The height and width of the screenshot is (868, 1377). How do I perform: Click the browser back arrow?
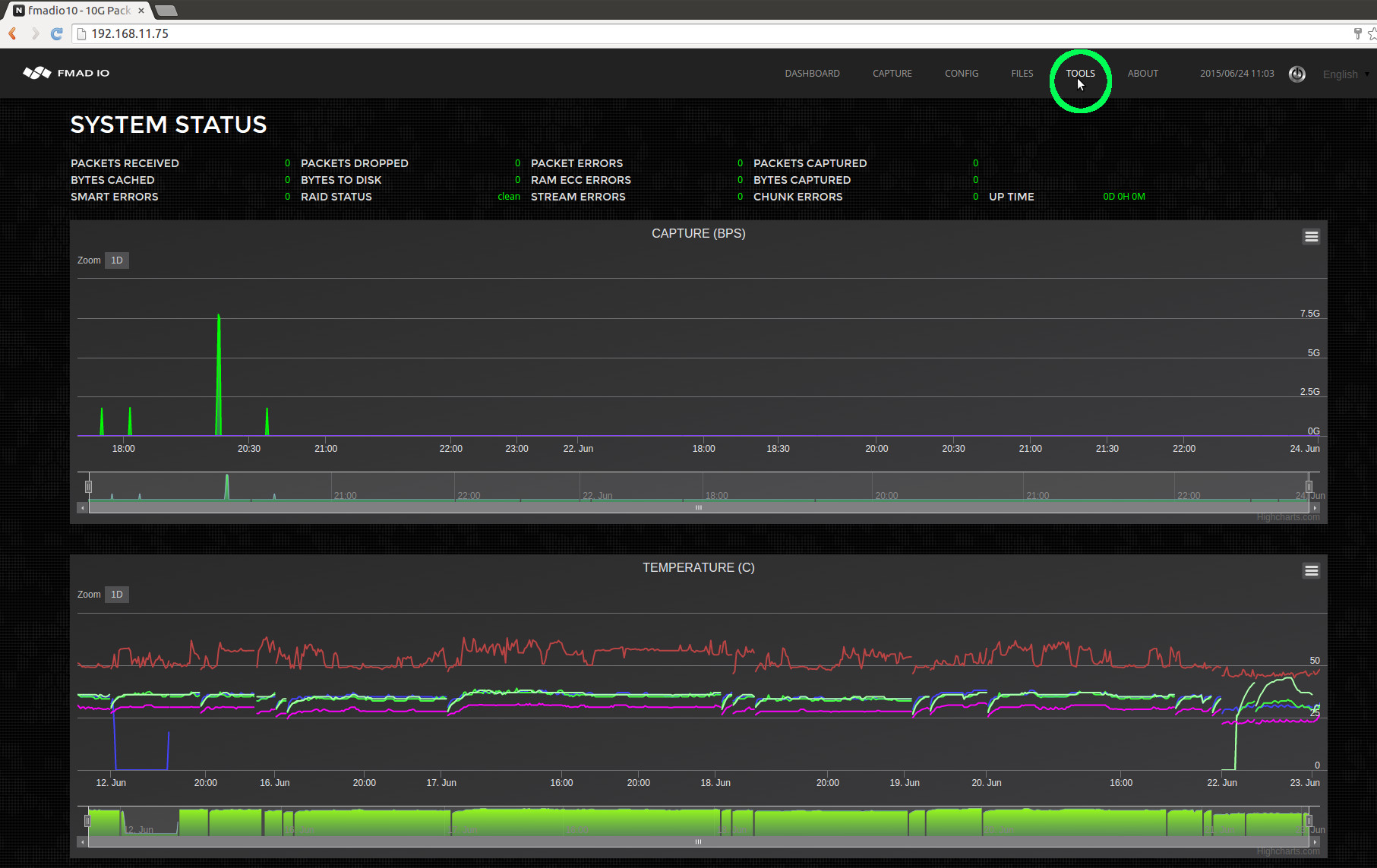click(11, 33)
